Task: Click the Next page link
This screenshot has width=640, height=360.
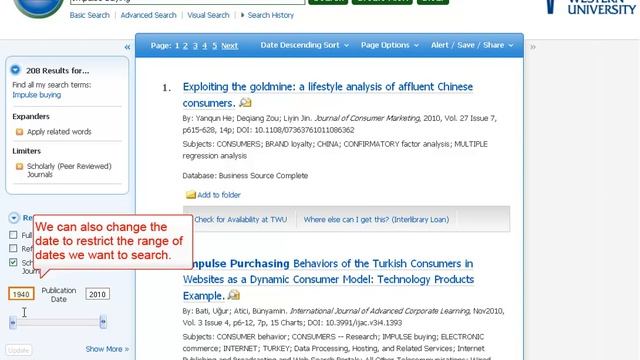Action: [229, 46]
